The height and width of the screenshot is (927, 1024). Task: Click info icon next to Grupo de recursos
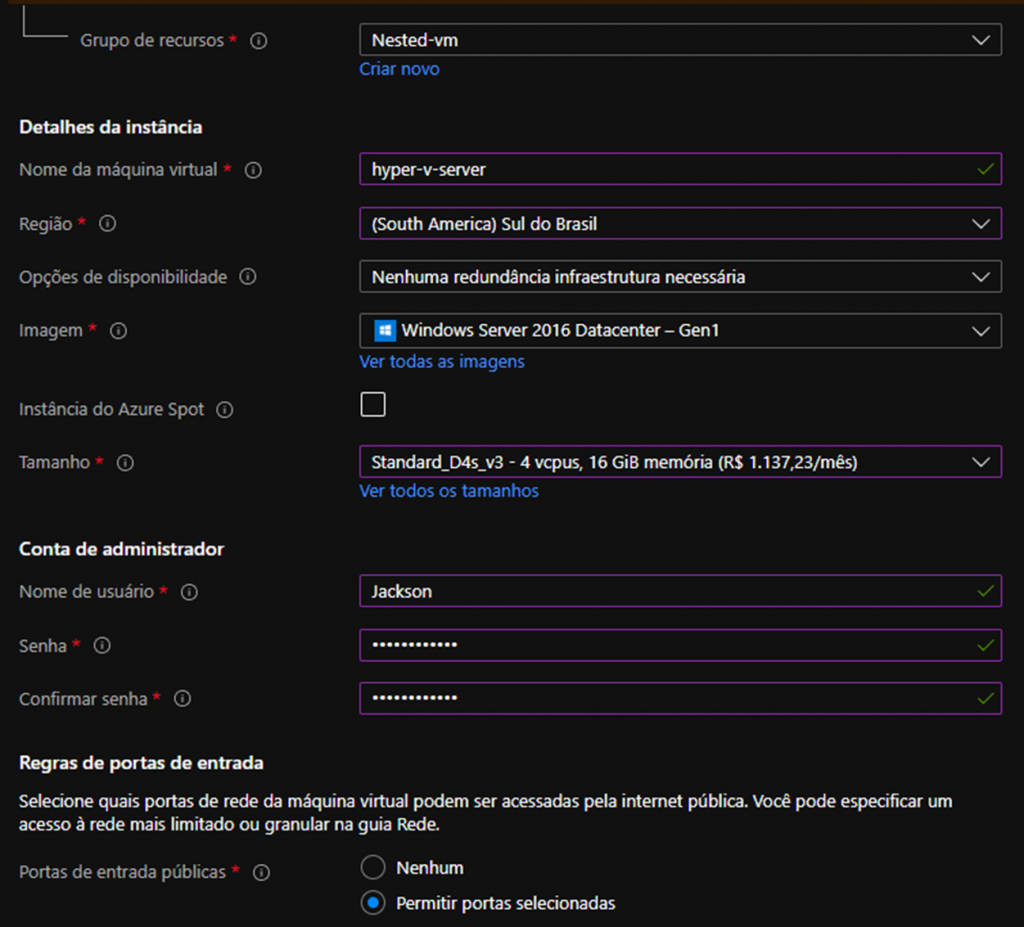point(259,41)
